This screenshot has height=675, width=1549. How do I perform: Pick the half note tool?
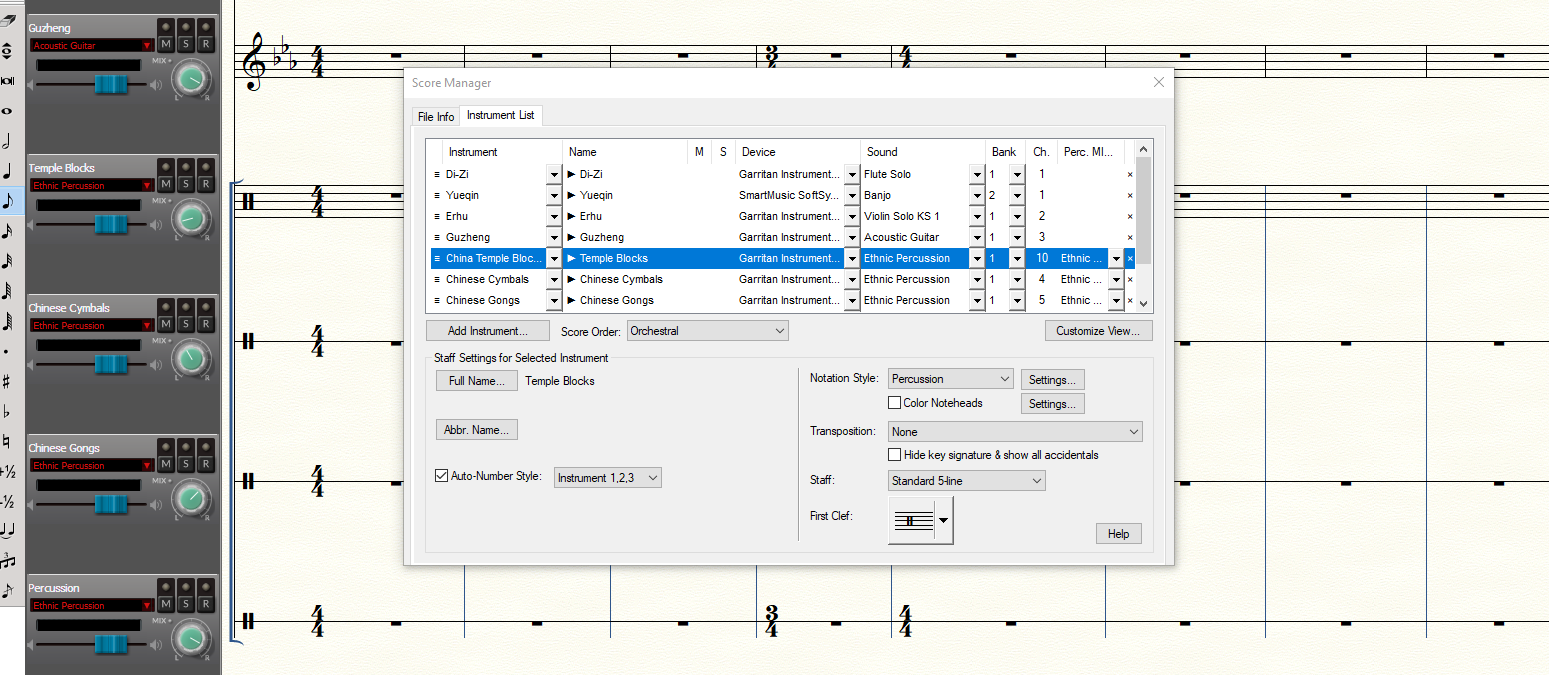click(x=7, y=141)
